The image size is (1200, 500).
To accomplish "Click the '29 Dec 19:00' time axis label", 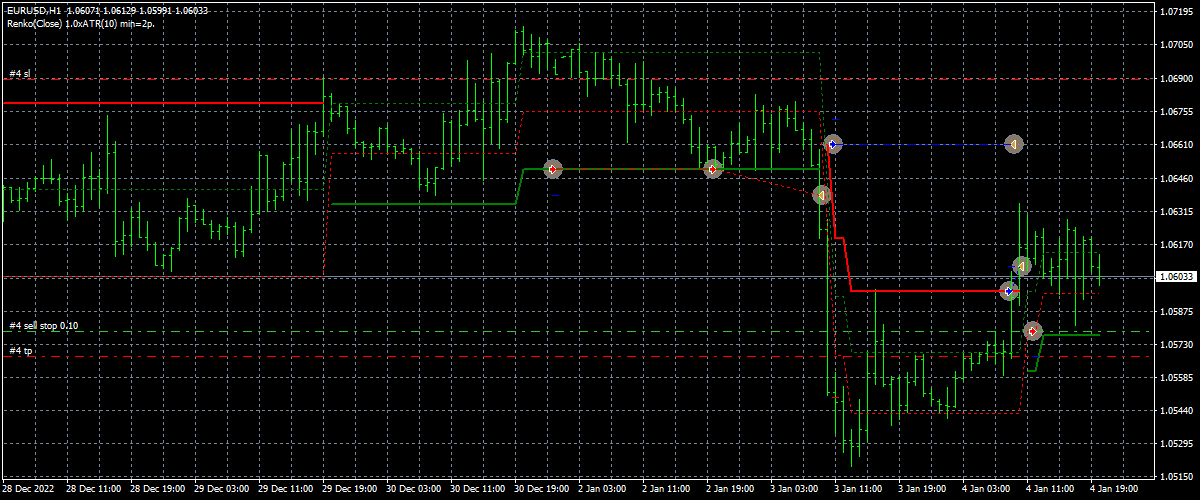I will (x=348, y=491).
